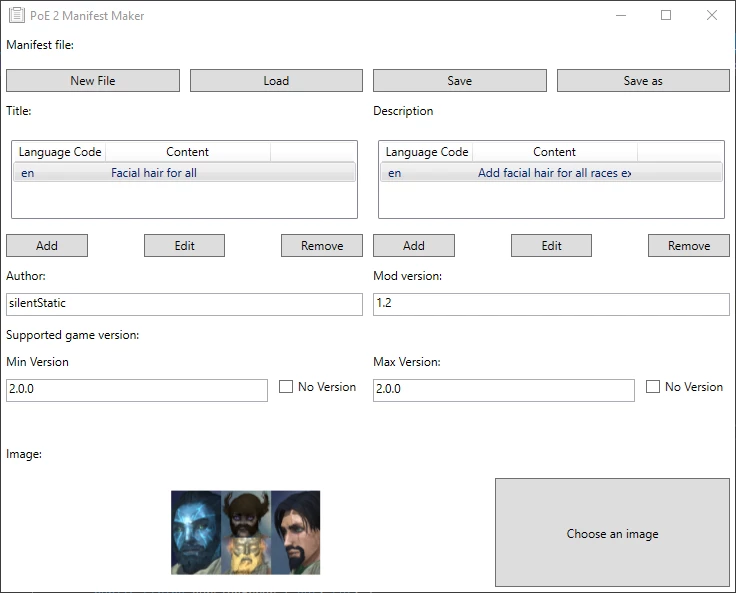Close the Manifest Maker window
The height and width of the screenshot is (593, 736).
[x=712, y=15]
